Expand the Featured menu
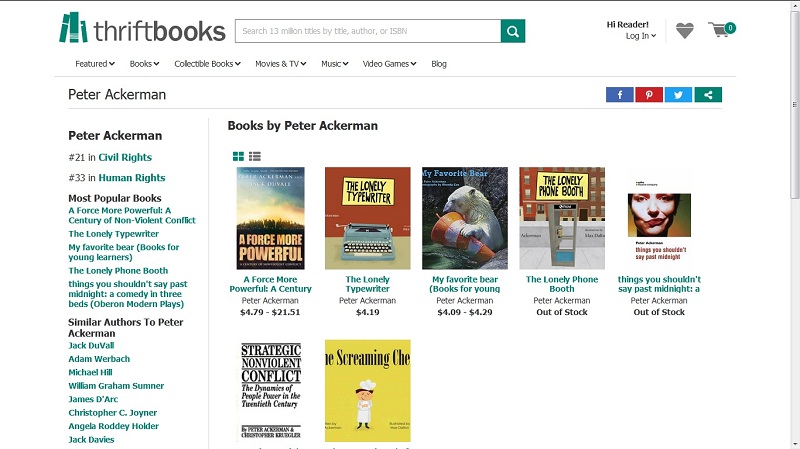The image size is (800, 449). [x=95, y=64]
